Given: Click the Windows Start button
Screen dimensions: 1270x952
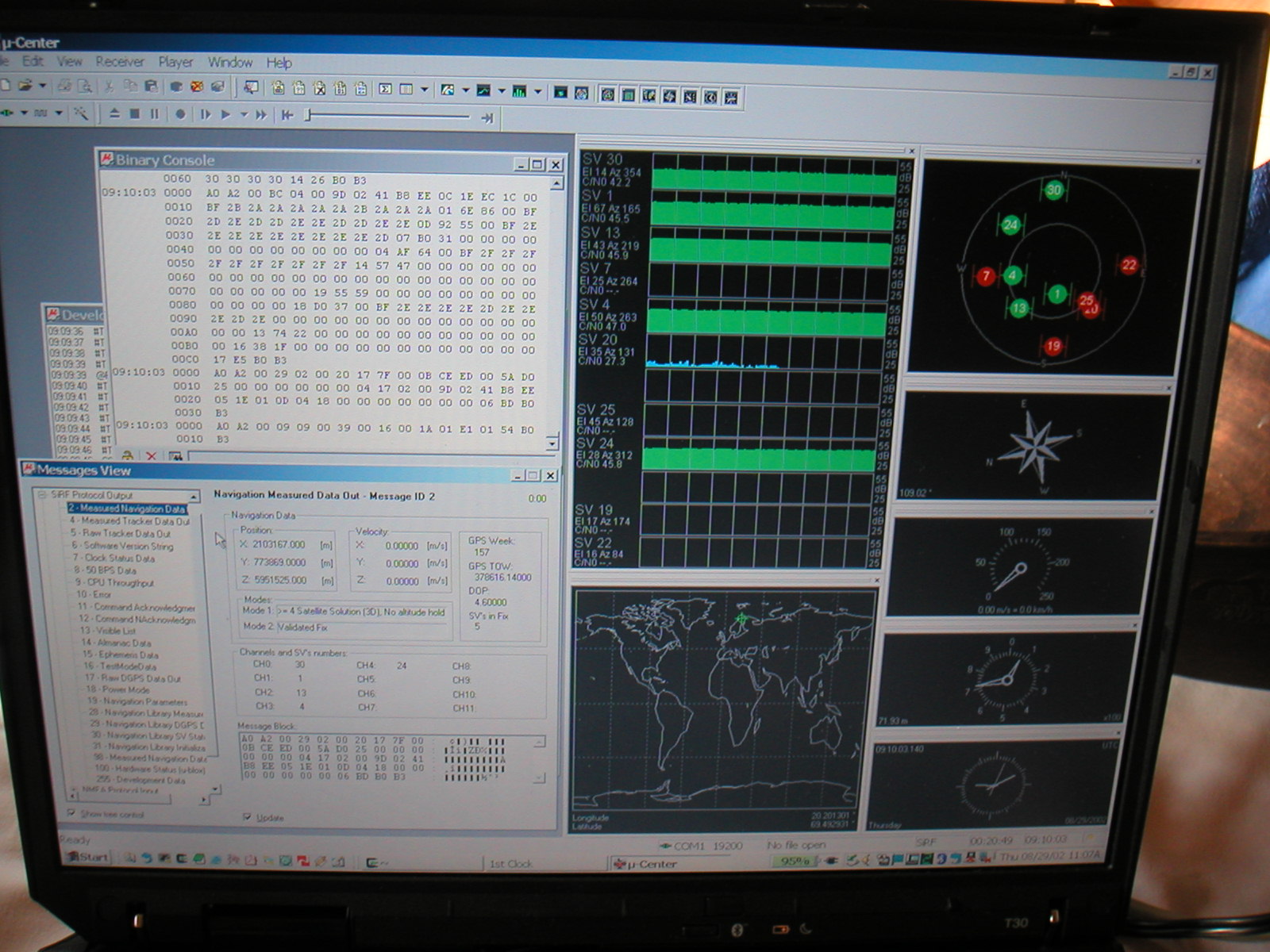Looking at the screenshot, I should tap(87, 858).
